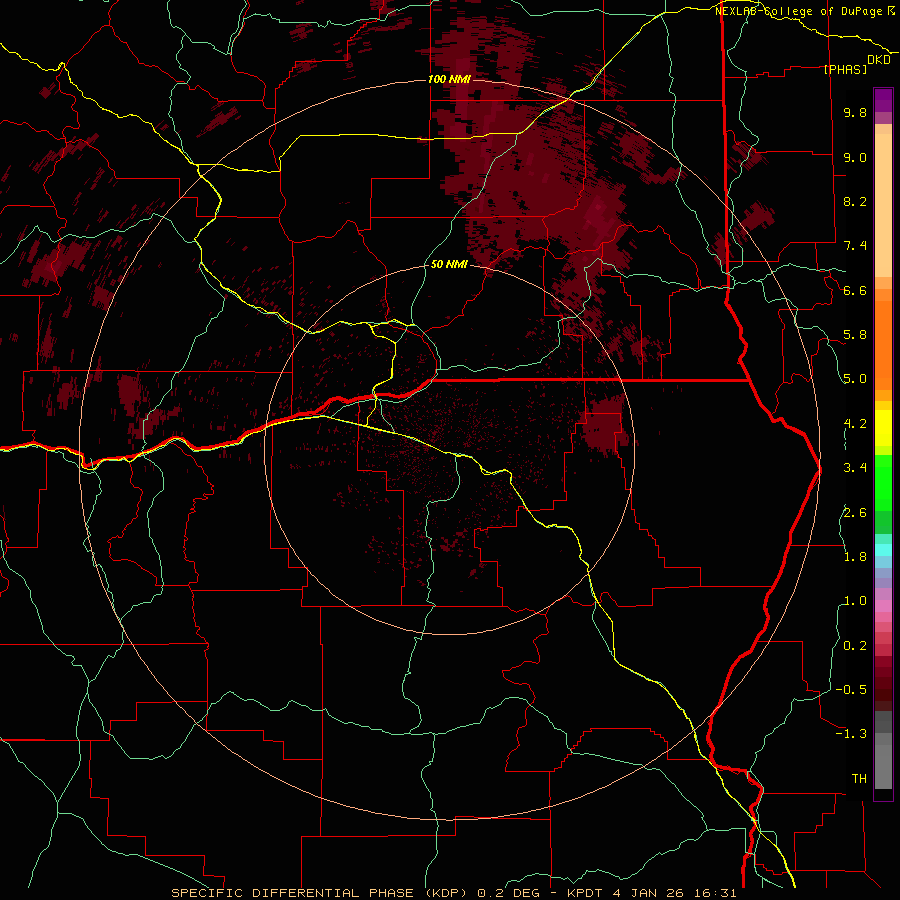
Task: Pick the light peach color bar segment
Action: 883,205
